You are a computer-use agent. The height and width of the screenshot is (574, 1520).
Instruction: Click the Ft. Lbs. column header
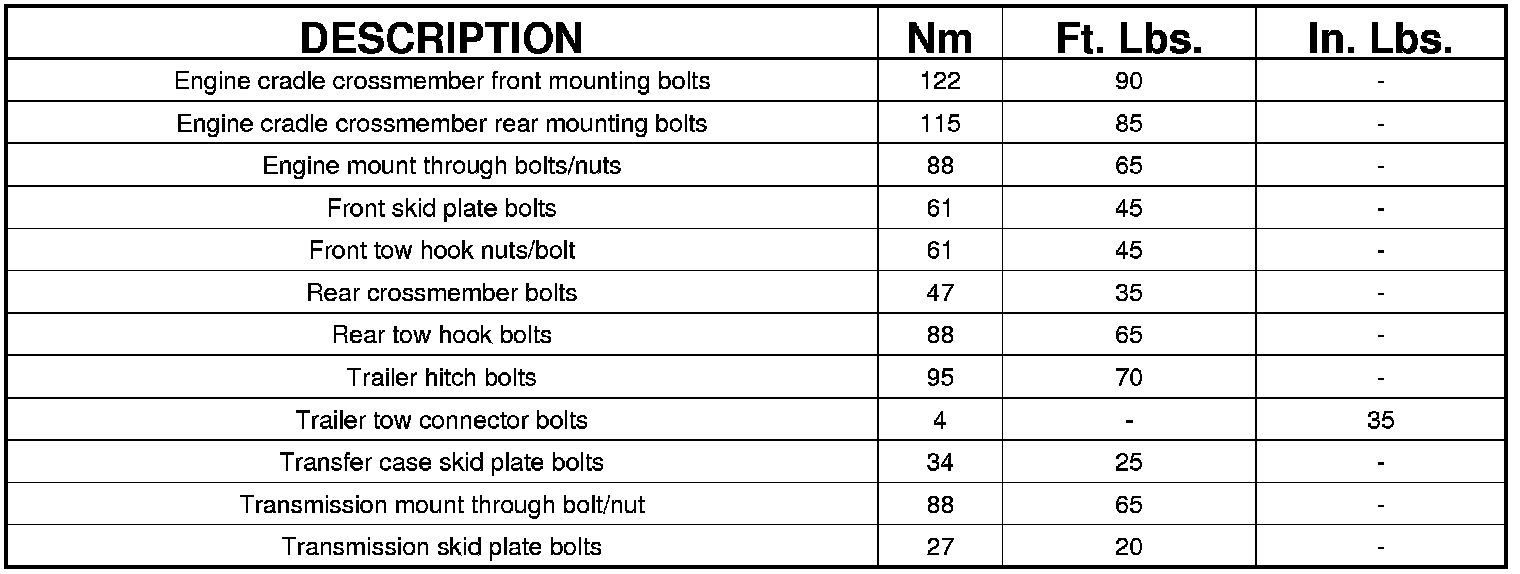point(1128,38)
